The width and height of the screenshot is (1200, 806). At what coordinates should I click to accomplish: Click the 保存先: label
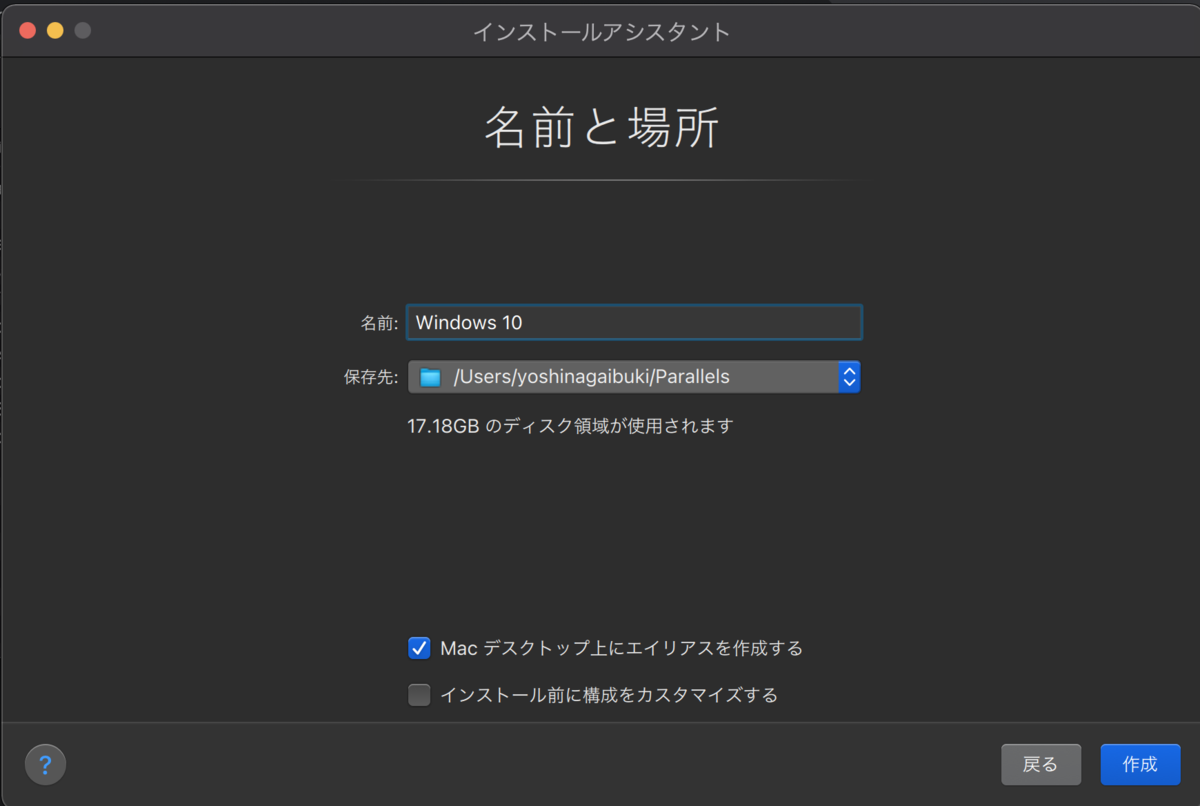click(371, 378)
